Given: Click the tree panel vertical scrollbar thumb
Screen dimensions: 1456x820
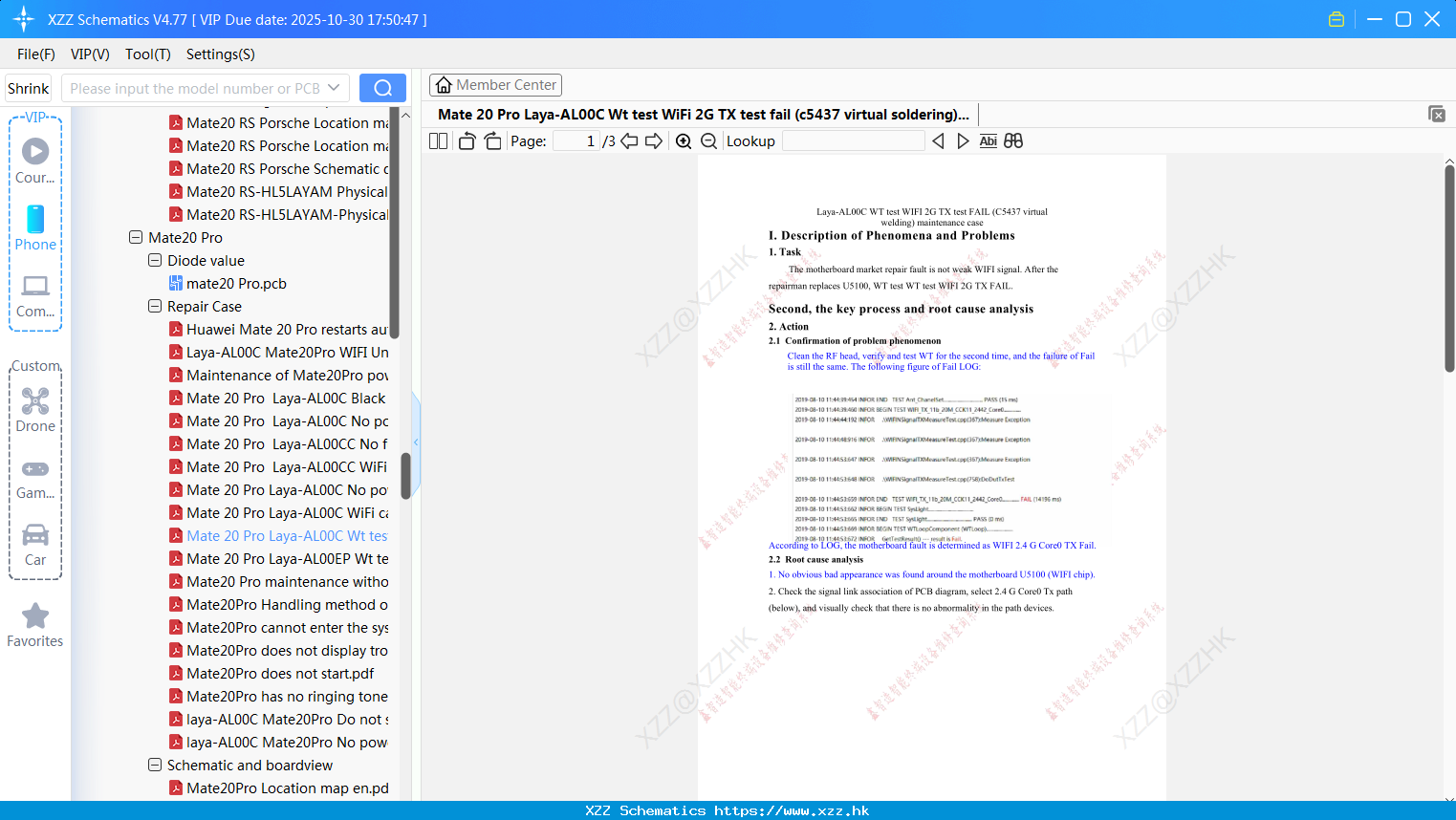Looking at the screenshot, I should 405,475.
